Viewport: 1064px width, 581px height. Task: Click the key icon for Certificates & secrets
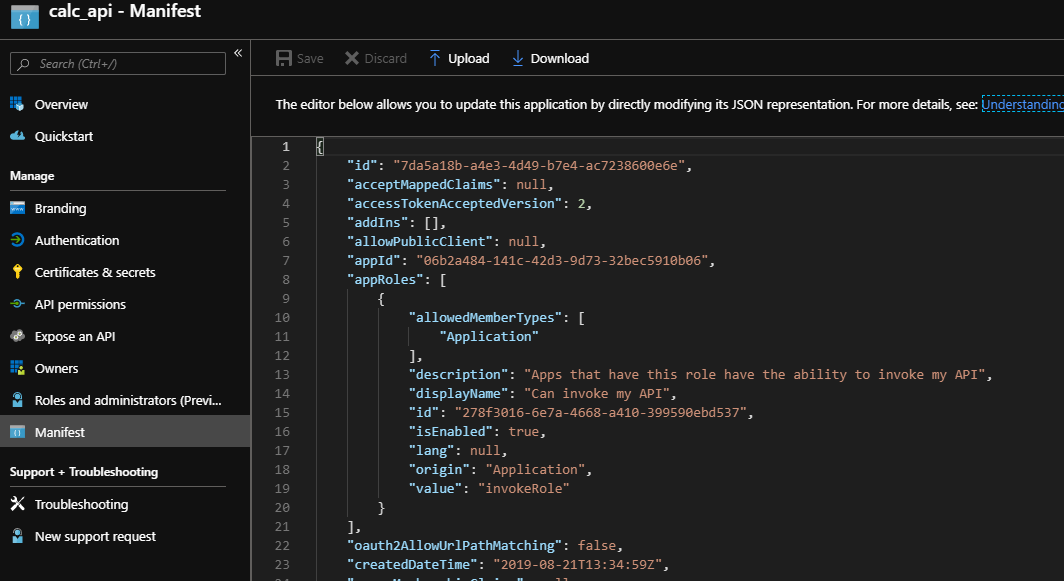17,272
